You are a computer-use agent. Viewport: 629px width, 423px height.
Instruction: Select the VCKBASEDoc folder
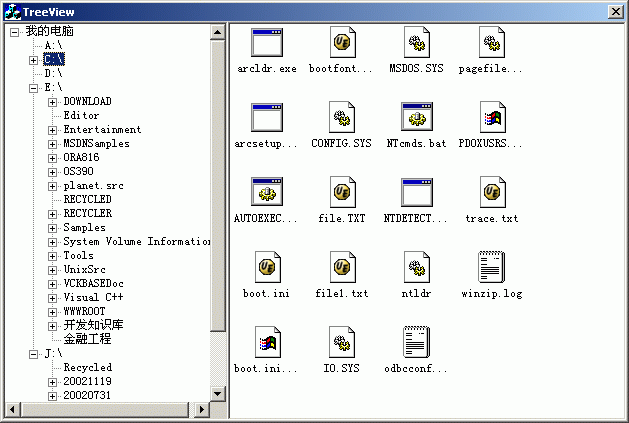click(x=93, y=284)
